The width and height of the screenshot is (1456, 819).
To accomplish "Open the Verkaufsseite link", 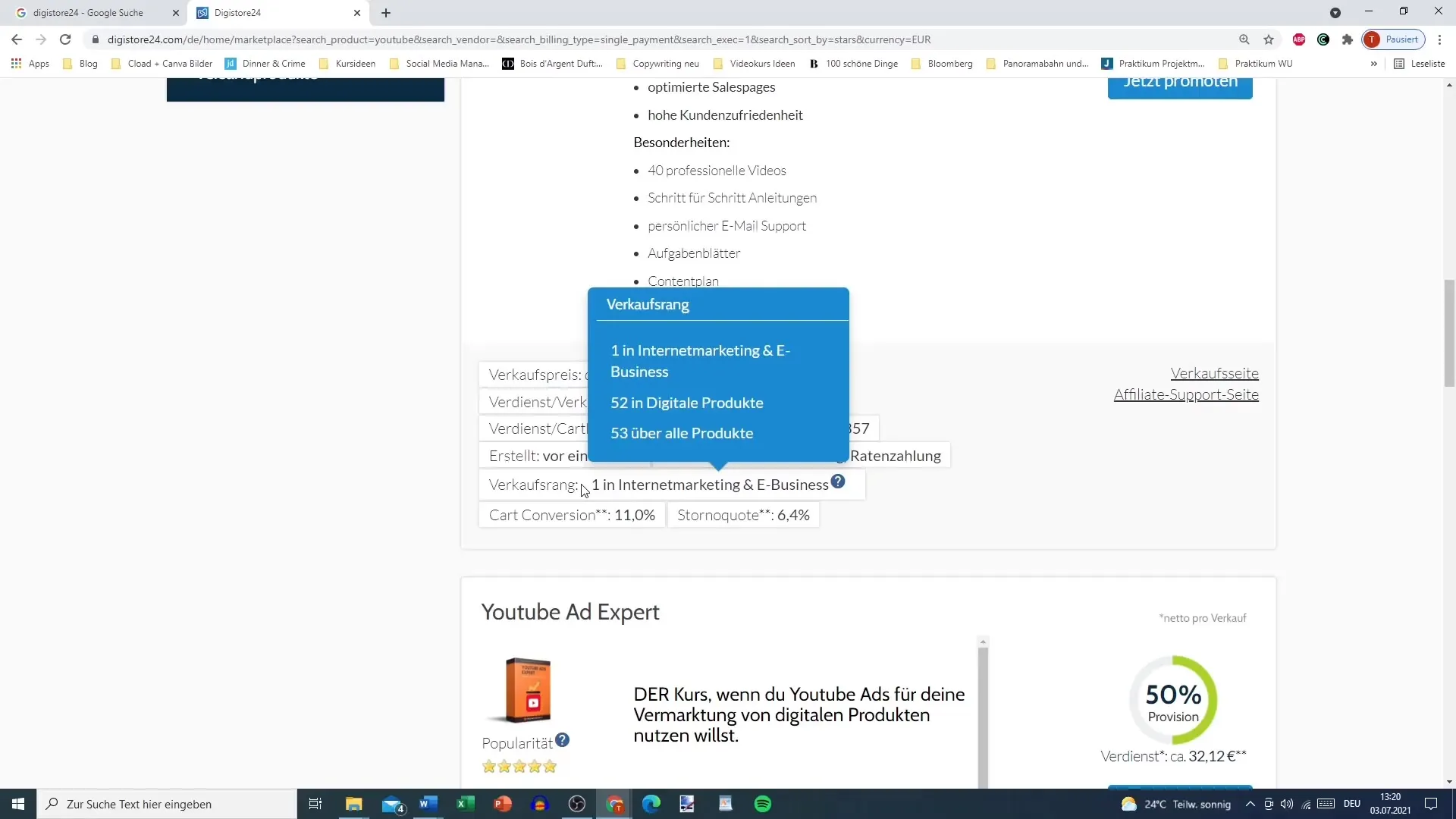I will [1214, 373].
